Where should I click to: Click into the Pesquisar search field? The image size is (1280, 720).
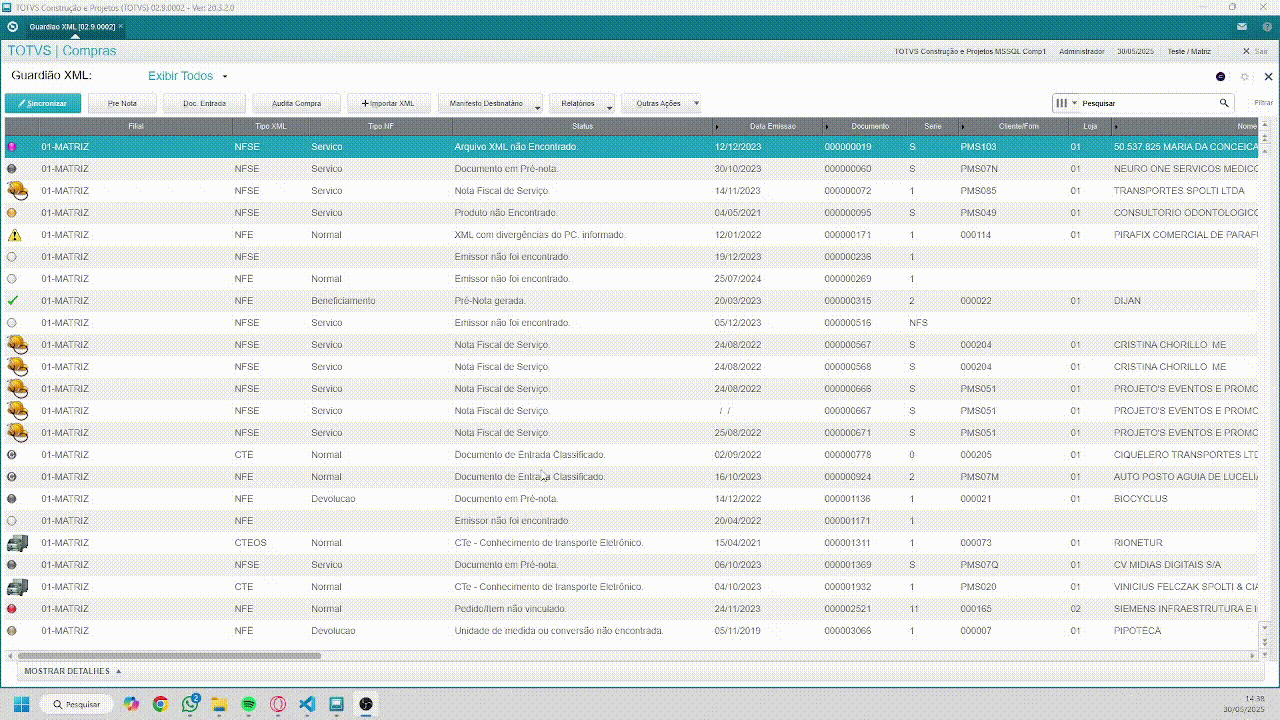pyautogui.click(x=1147, y=103)
